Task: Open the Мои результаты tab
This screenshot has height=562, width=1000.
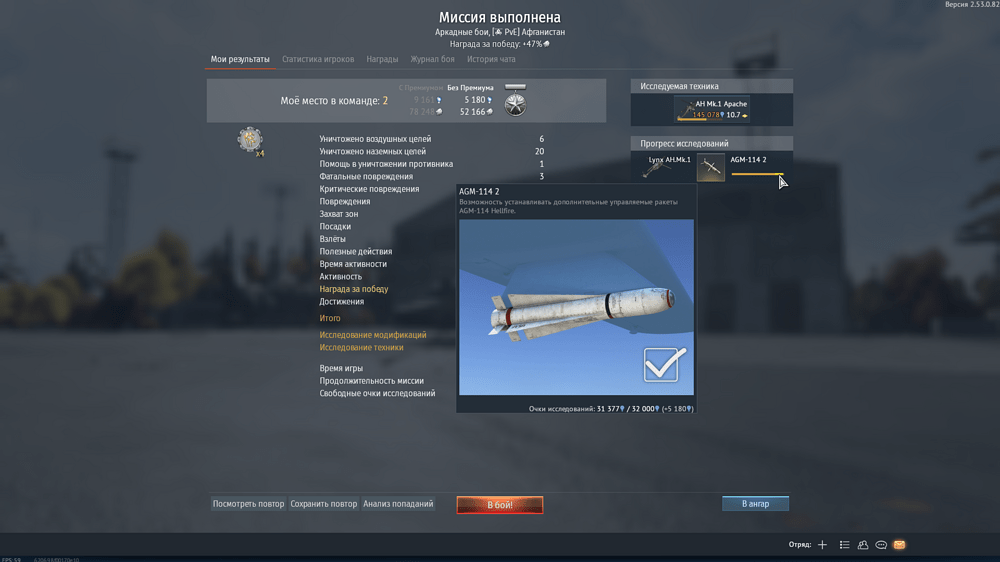Action: tap(240, 59)
